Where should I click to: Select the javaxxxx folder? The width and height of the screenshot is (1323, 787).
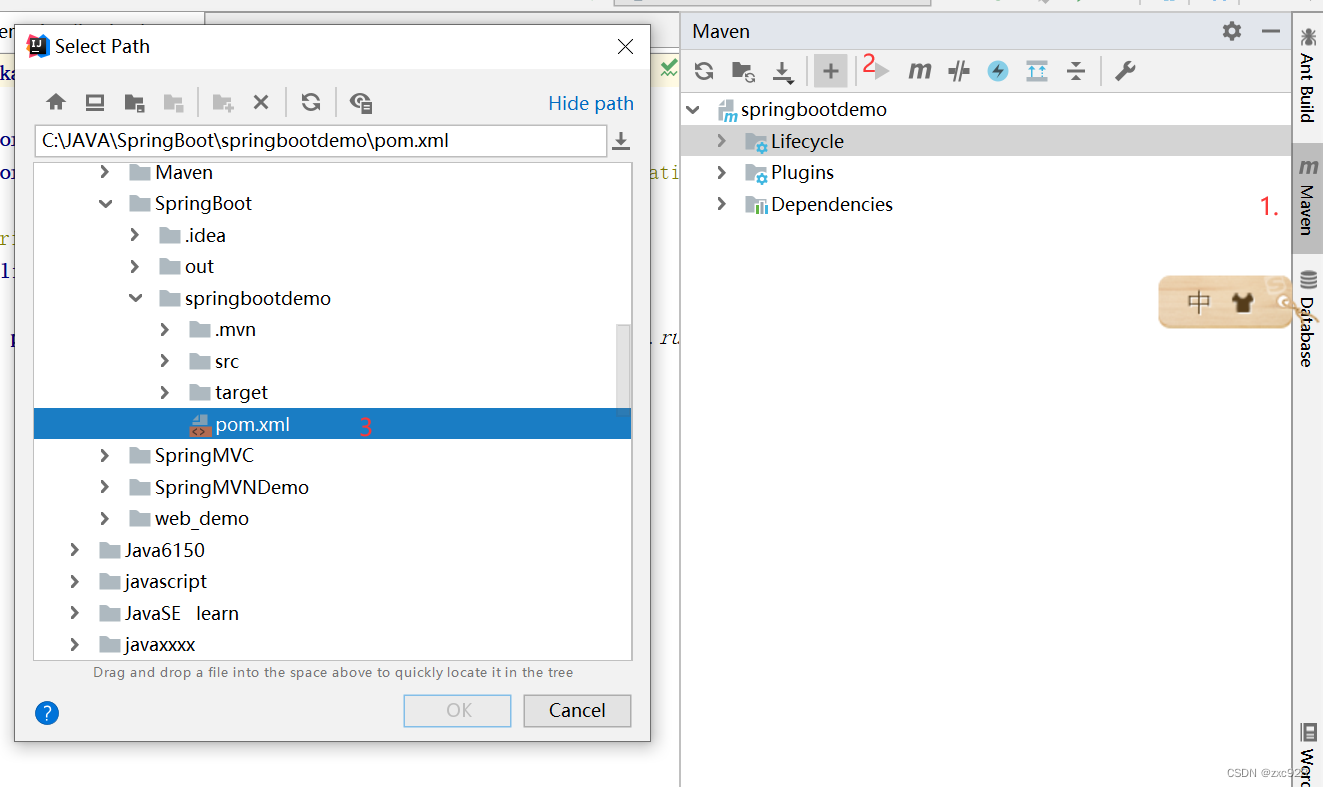tap(160, 645)
